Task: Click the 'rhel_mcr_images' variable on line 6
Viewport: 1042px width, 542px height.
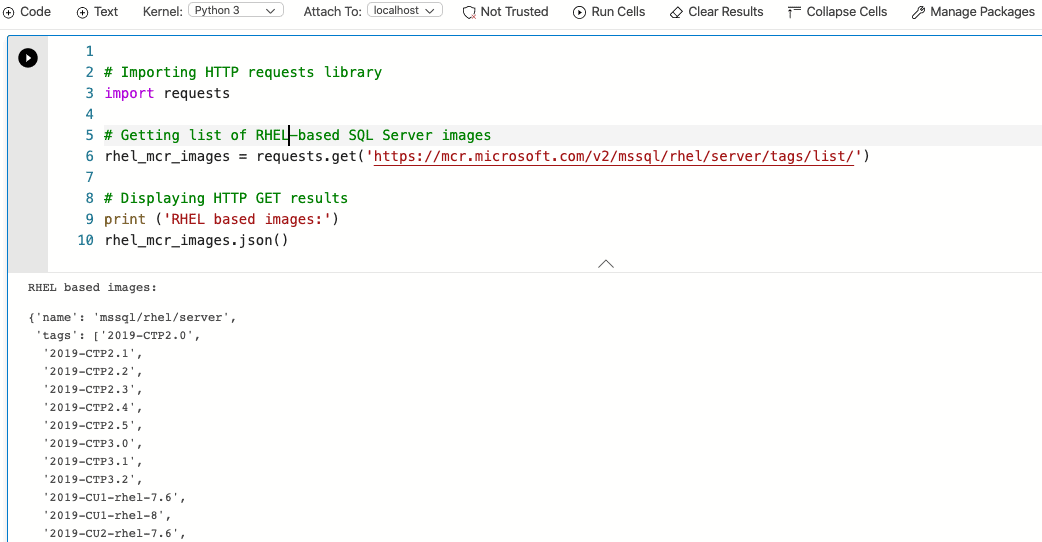Action: (167, 156)
